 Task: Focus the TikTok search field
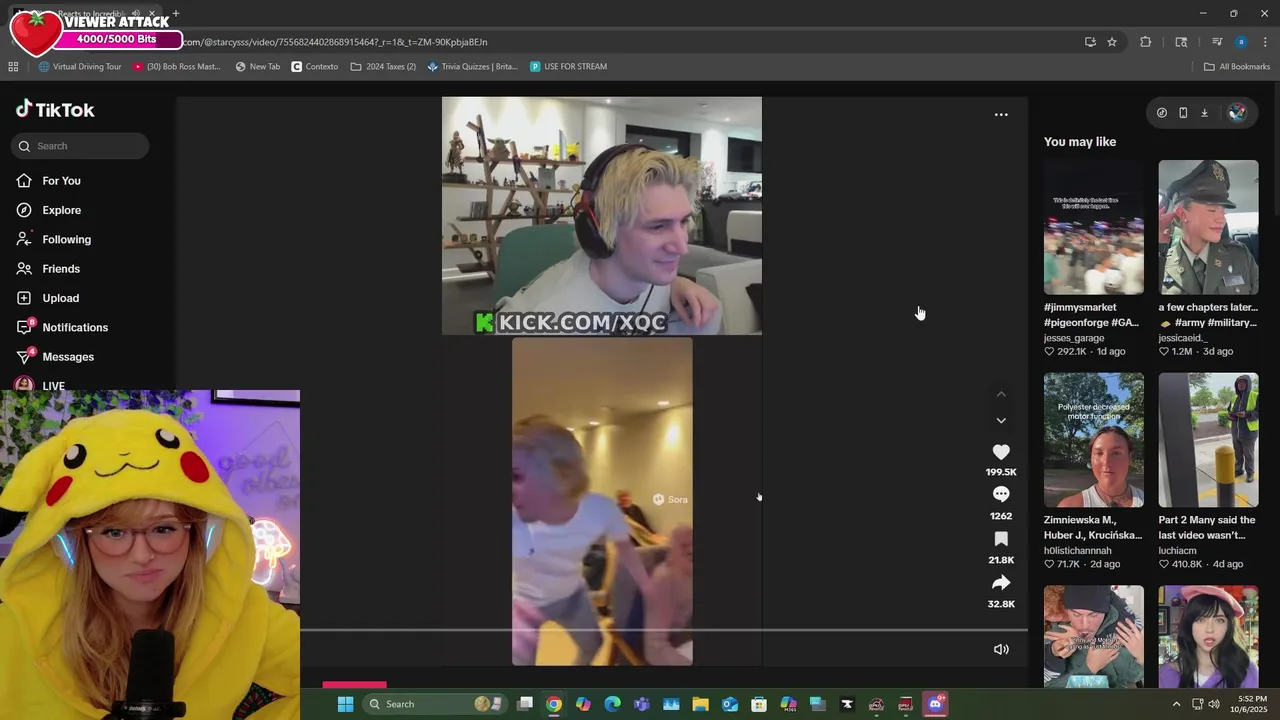coord(80,146)
